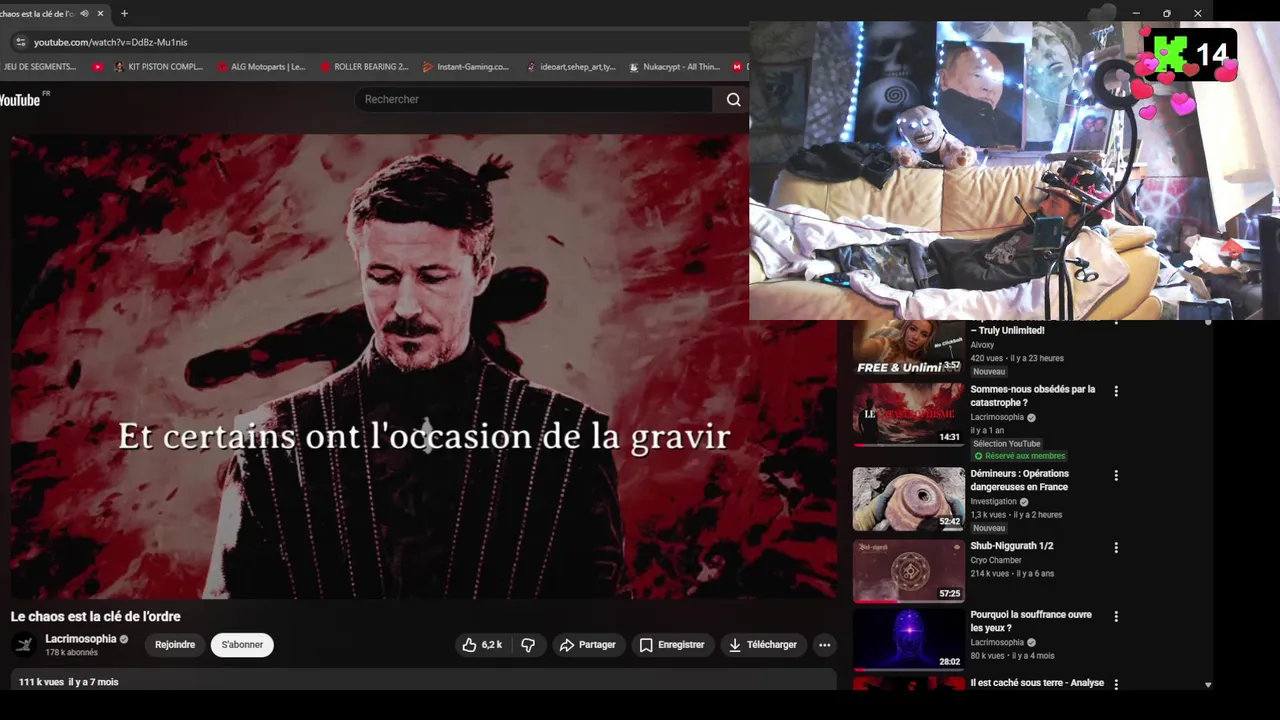Screen dimensions: 1280x720
Task: Open ALG Motoparts bookmark
Action: tap(261, 67)
